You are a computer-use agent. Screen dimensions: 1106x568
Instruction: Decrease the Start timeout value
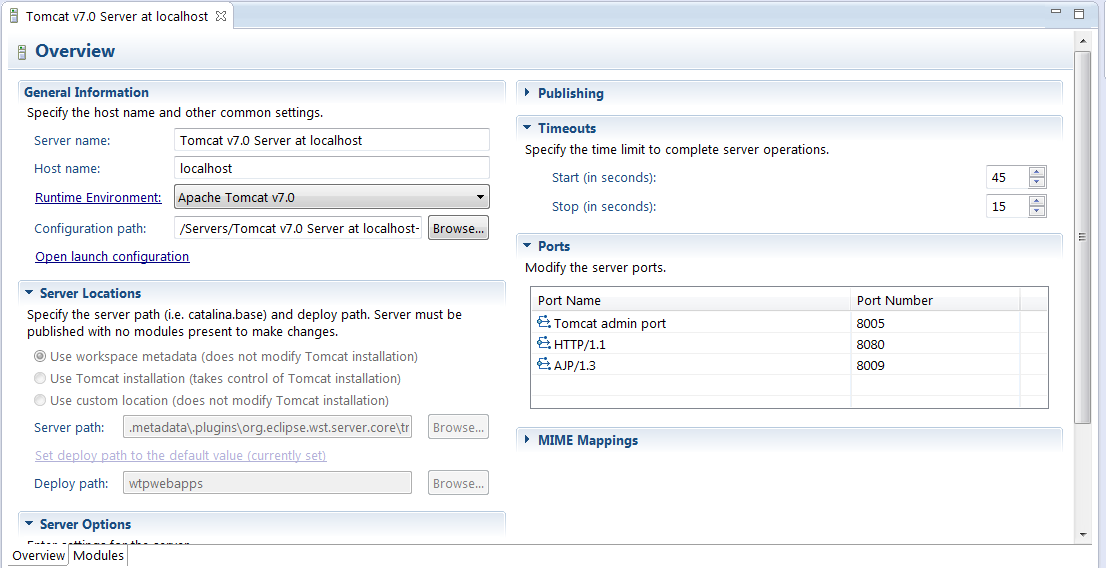[x=1037, y=182]
